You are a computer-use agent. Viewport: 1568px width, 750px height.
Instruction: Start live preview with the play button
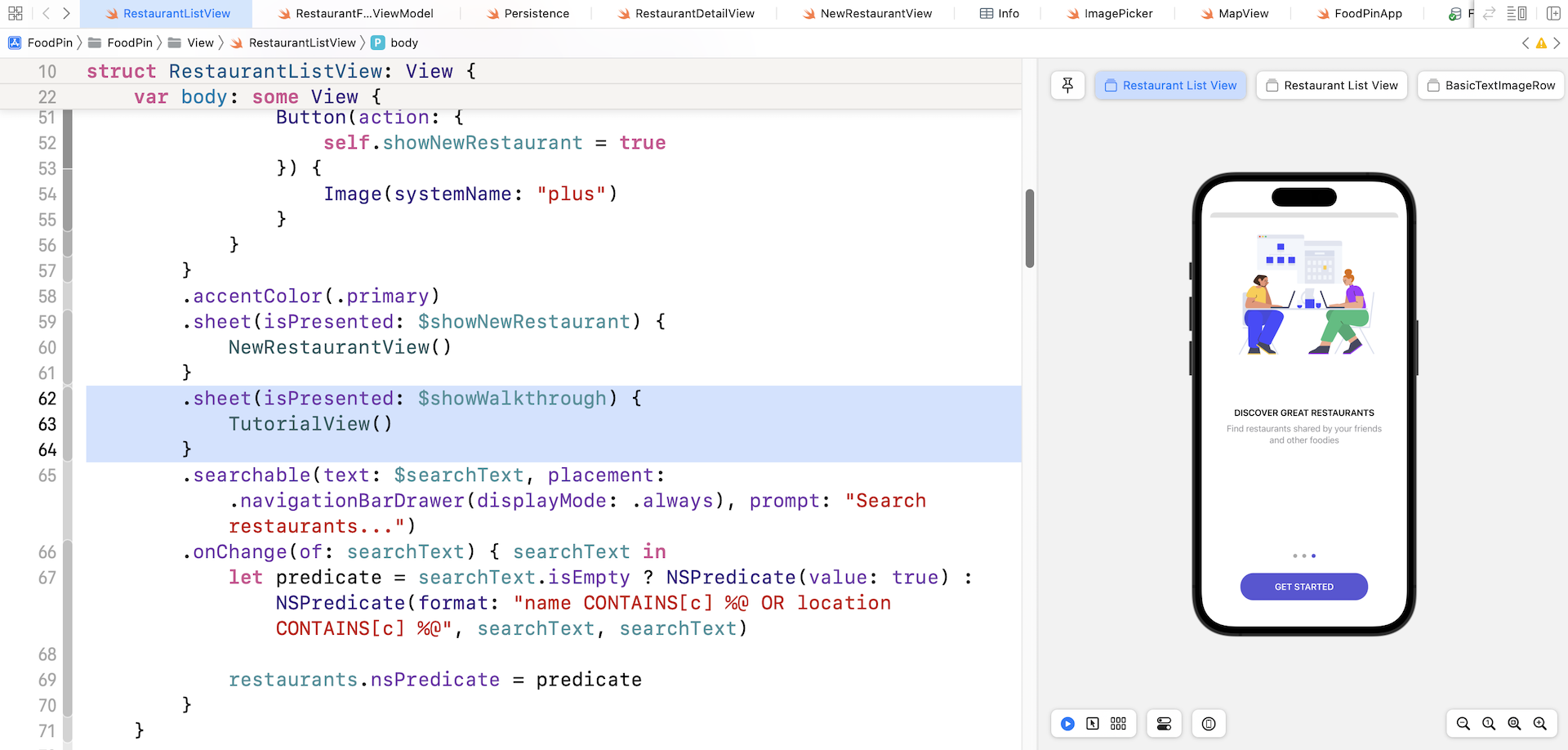point(1067,723)
